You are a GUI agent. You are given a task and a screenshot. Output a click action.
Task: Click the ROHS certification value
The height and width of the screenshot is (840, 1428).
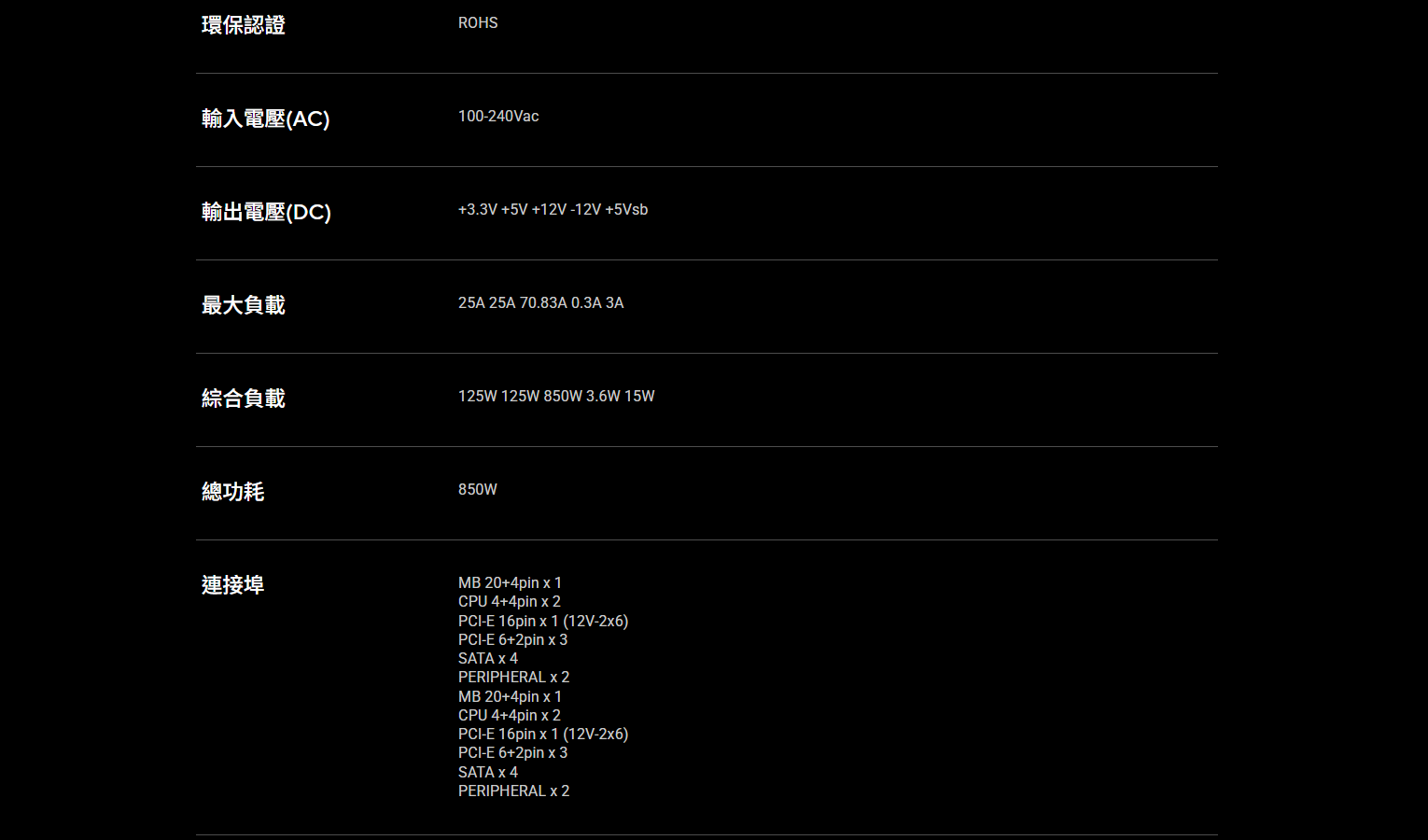[x=478, y=23]
